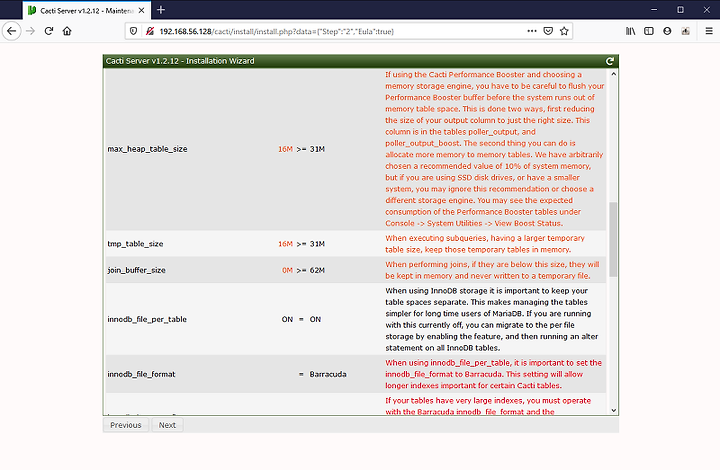Click the wizard scrollbar up arrow
The image size is (720, 470).
point(613,74)
